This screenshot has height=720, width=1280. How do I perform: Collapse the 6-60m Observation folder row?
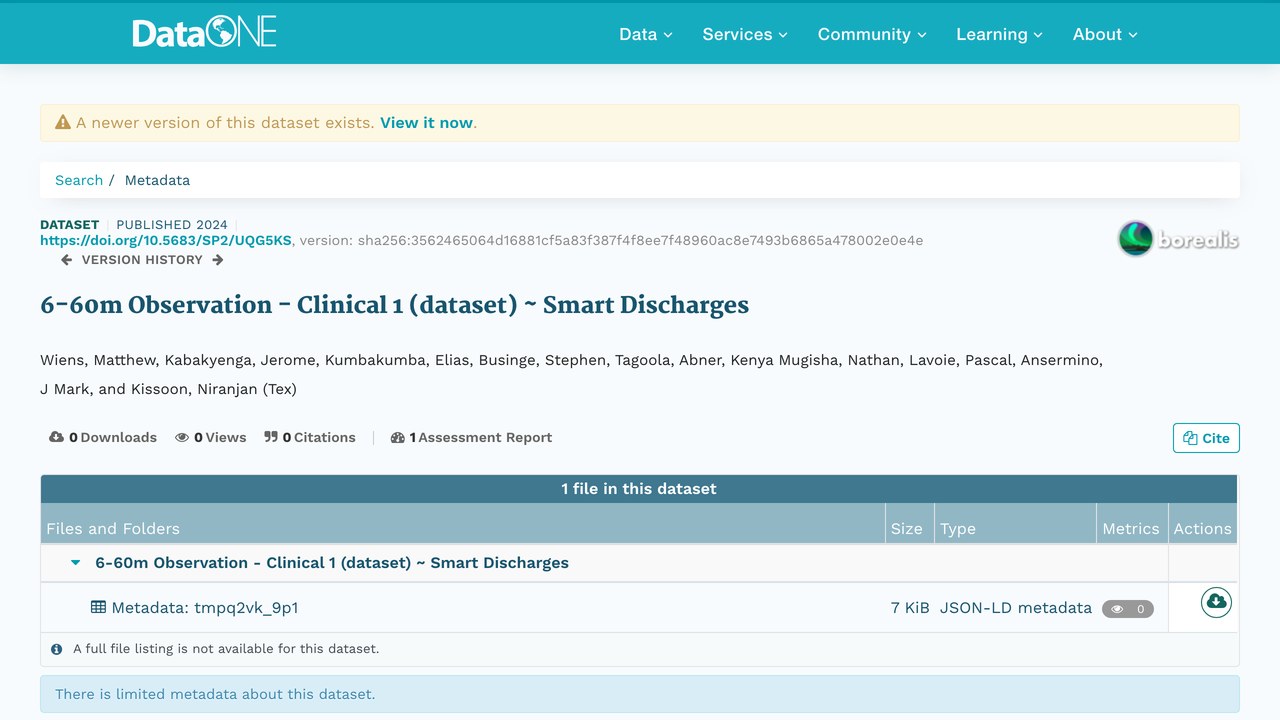(x=75, y=563)
